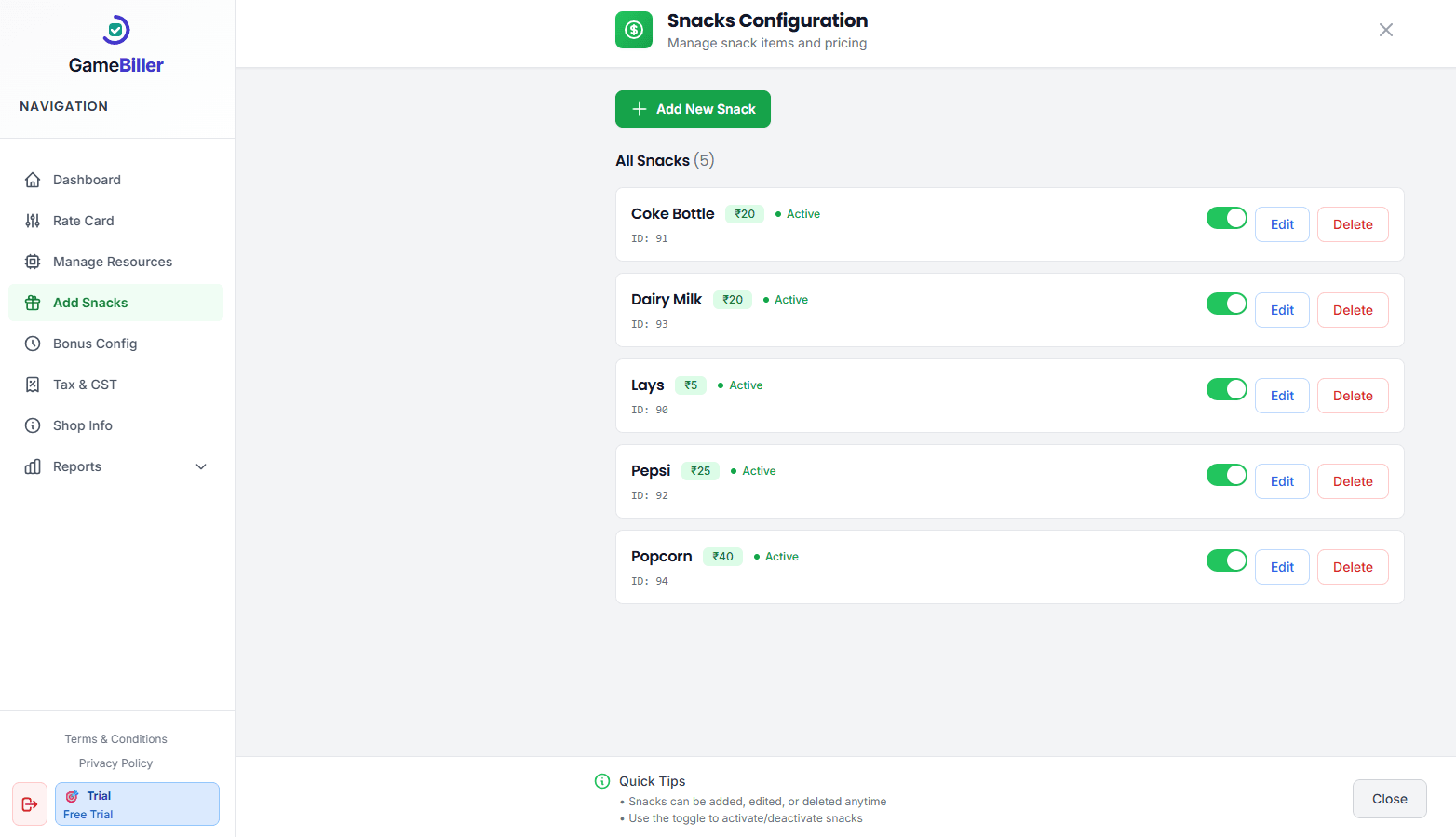Click the logout icon at bottom left
The image size is (1456, 837).
pos(29,803)
